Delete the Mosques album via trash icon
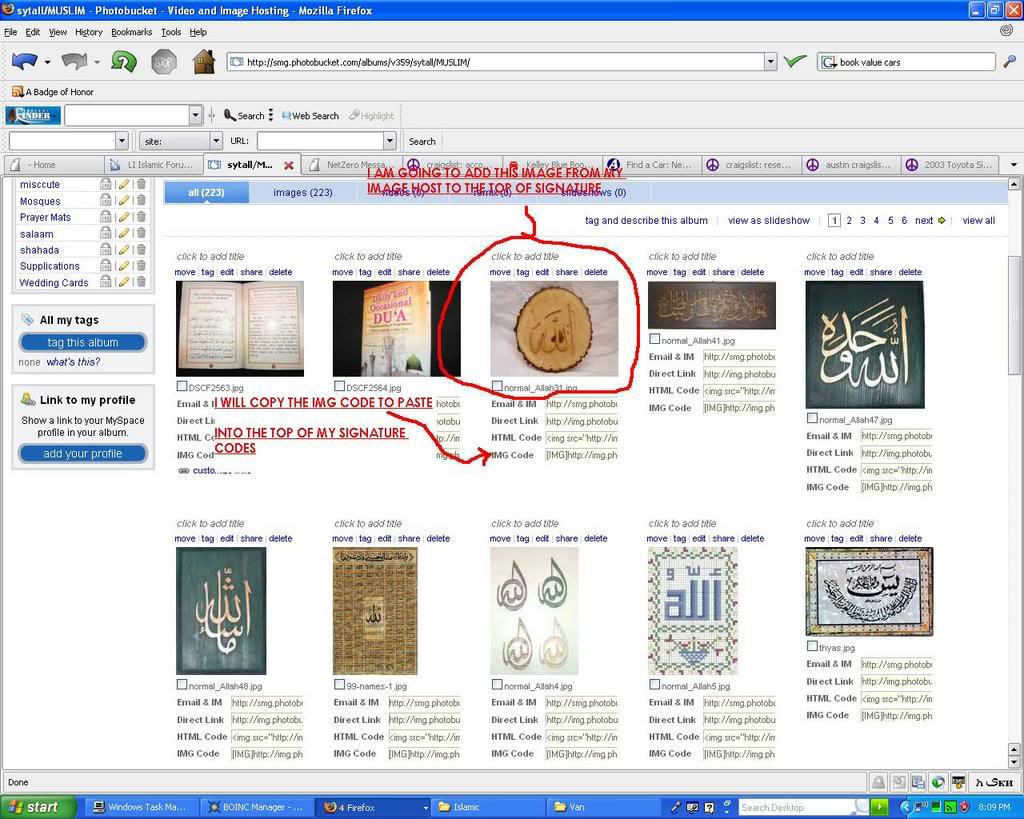Screen dimensions: 1024x819 pos(140,201)
